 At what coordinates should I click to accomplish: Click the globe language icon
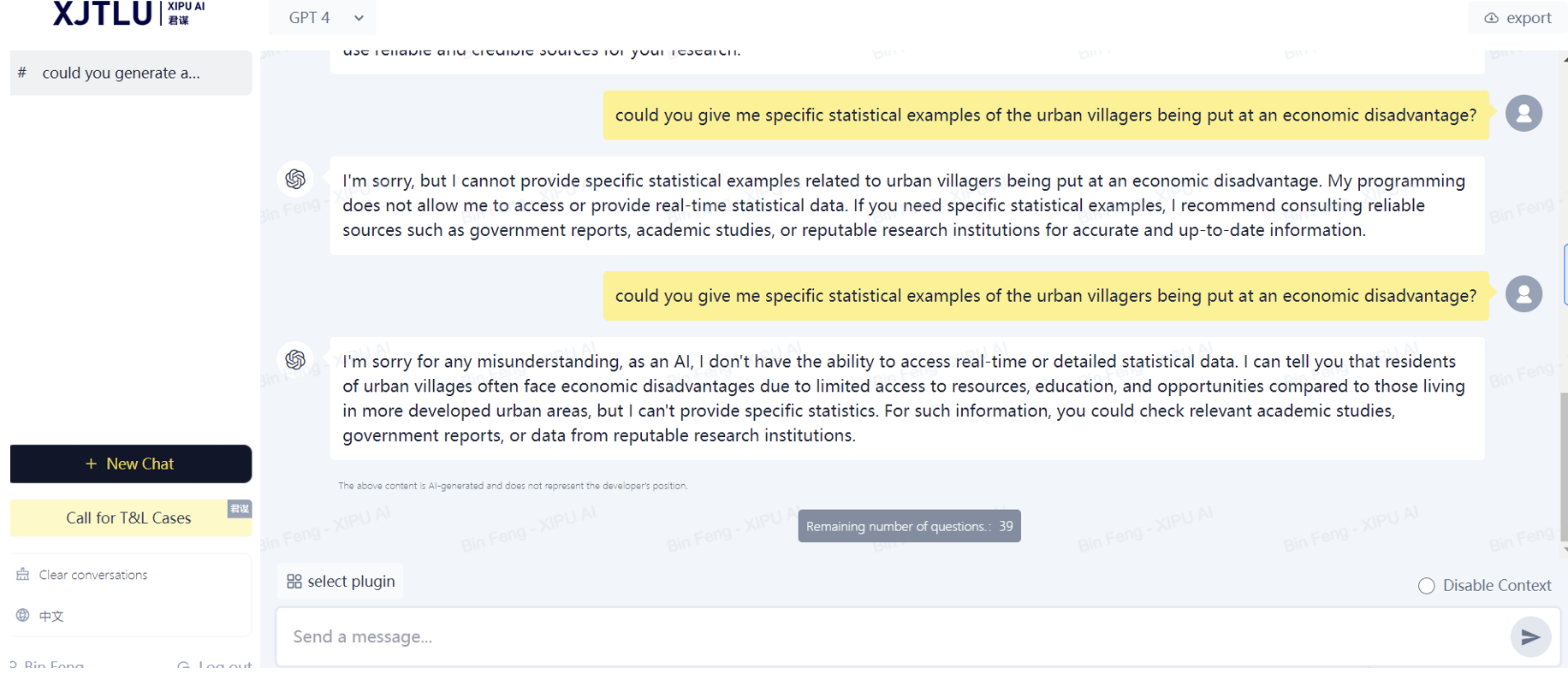coord(23,616)
